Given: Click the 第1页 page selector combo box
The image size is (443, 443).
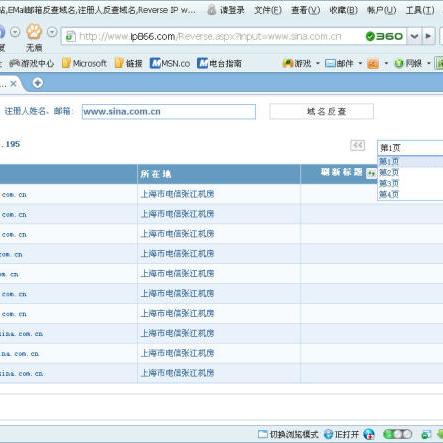Looking at the screenshot, I should pyautogui.click(x=410, y=147).
